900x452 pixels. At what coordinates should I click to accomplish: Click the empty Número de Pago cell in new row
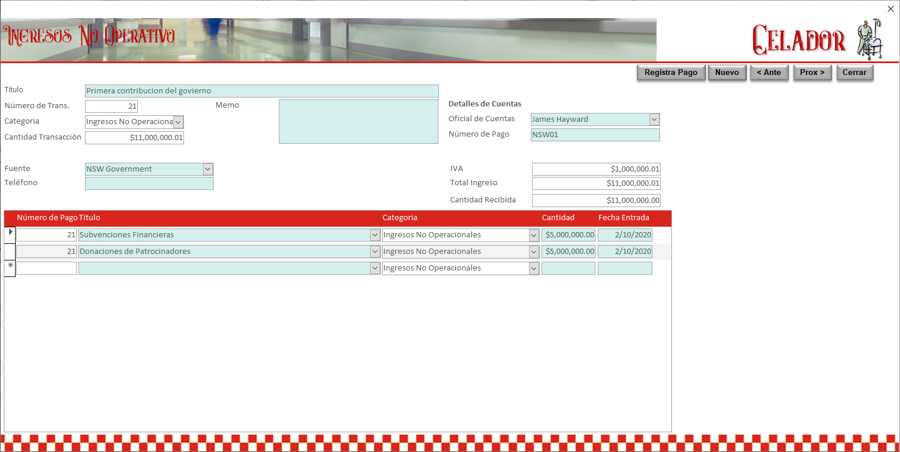pyautogui.click(x=46, y=268)
